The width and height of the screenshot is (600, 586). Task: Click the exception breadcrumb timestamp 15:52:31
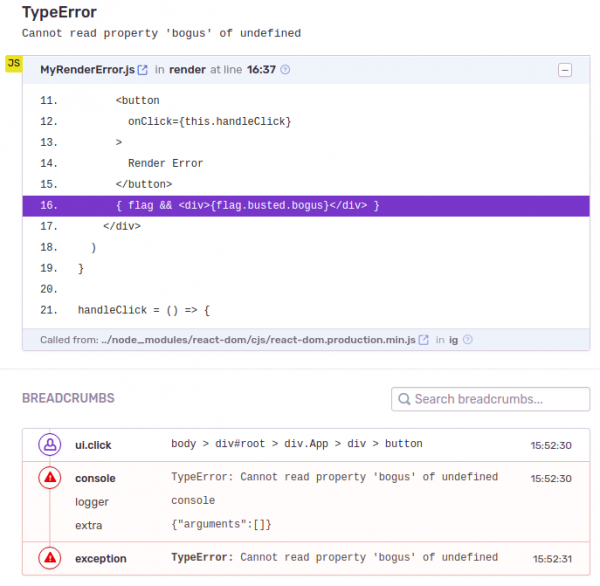click(552, 559)
